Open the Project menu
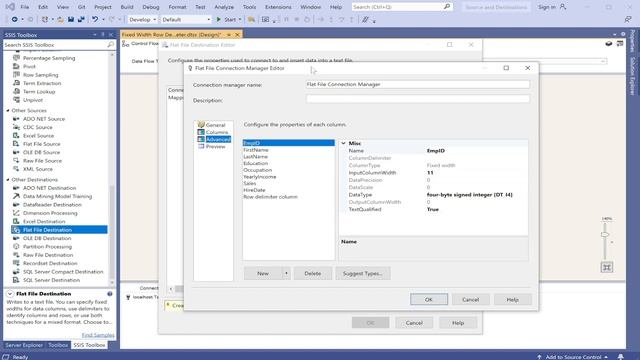Viewport: 640px width, 360px height. (x=102, y=7)
